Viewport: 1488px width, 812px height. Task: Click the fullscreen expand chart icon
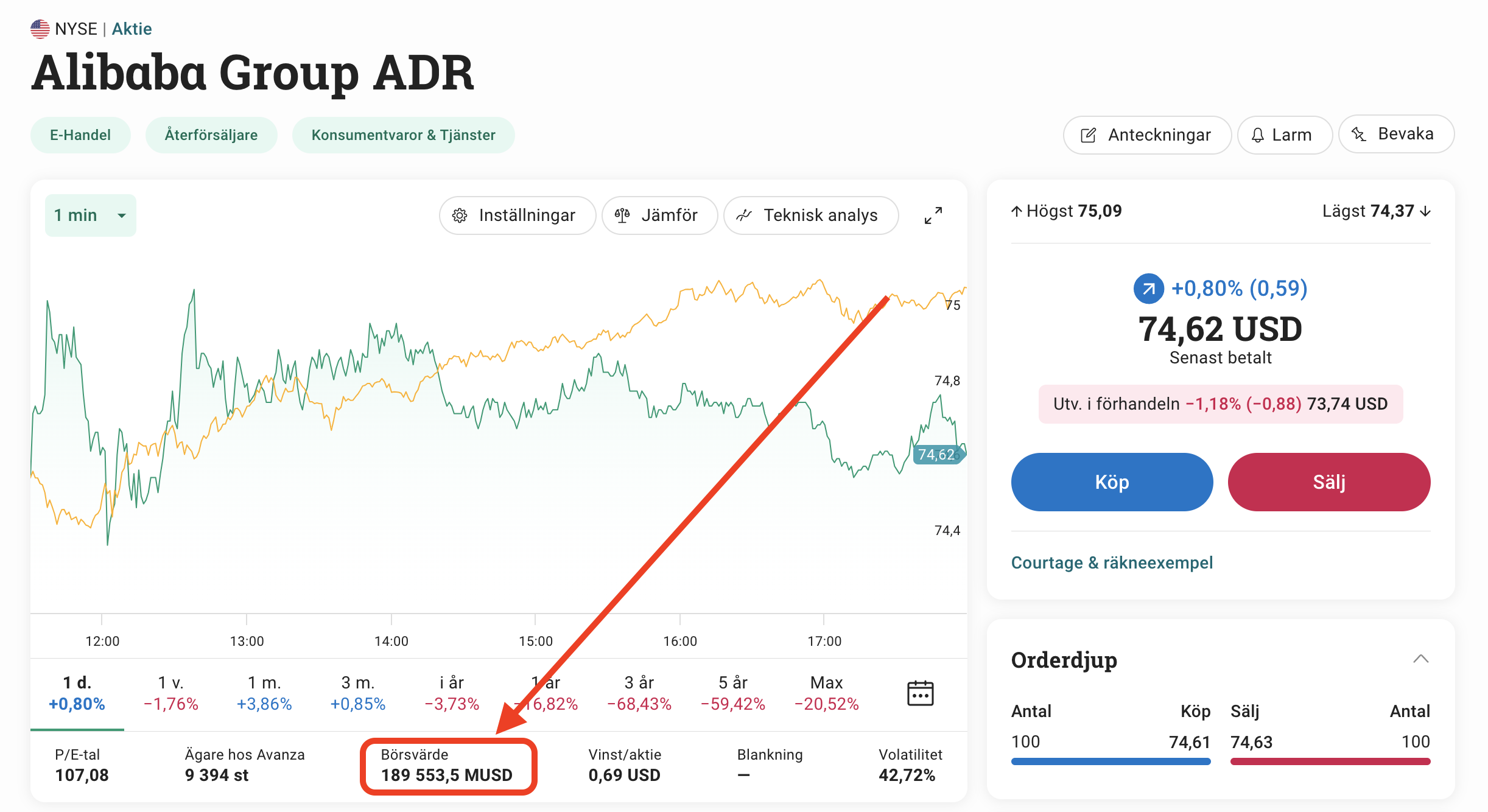coord(933,215)
